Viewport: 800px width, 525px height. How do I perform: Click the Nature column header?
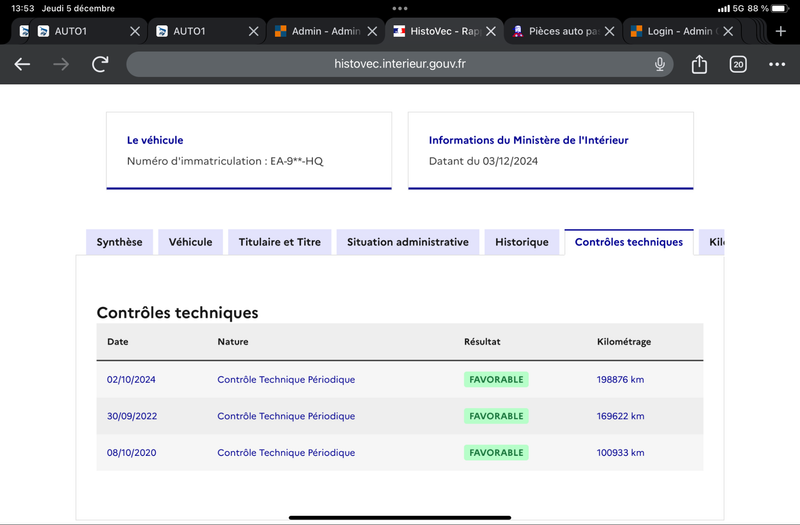[233, 342]
